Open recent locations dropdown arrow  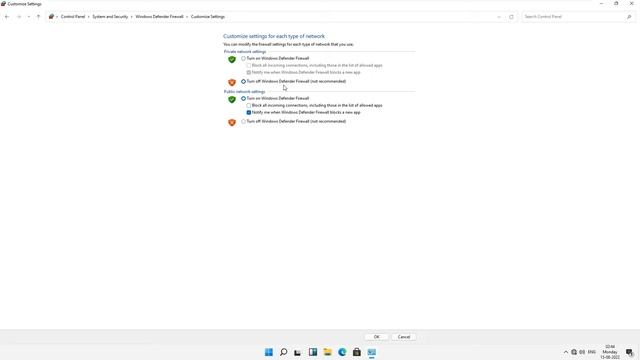tap(29, 17)
